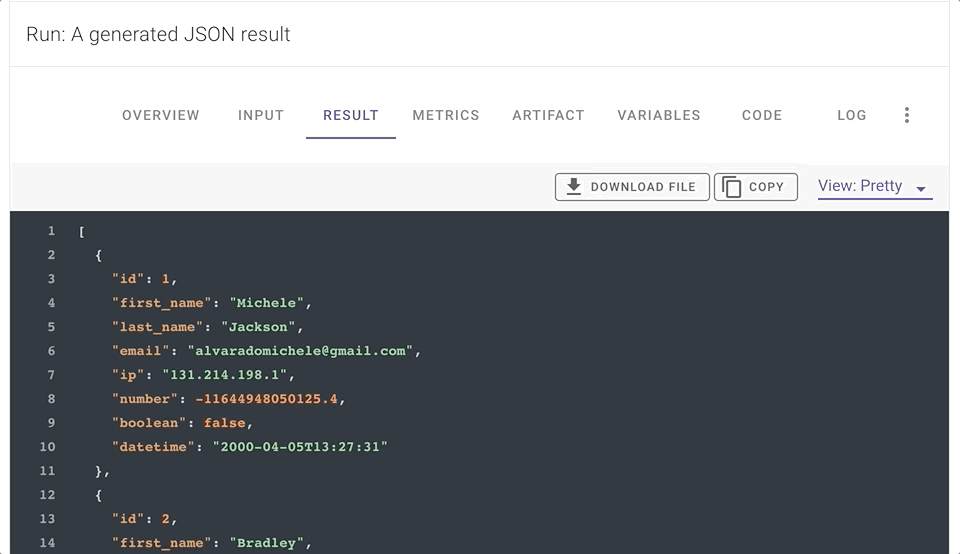The width and height of the screenshot is (960, 554).
Task: Click the last_name value "Jackson"
Action: pos(258,327)
